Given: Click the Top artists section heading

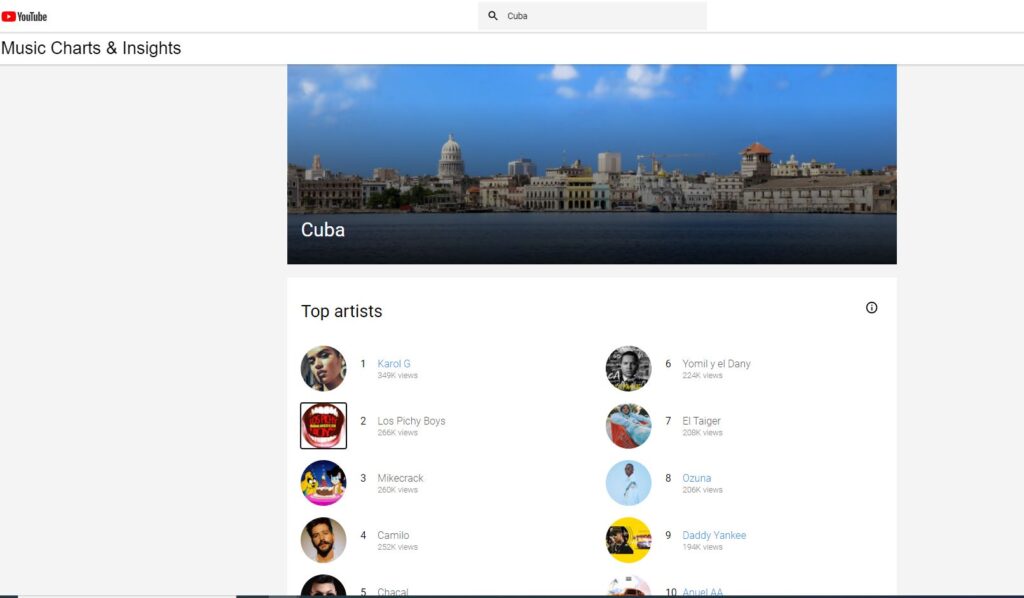Looking at the screenshot, I should pos(342,311).
